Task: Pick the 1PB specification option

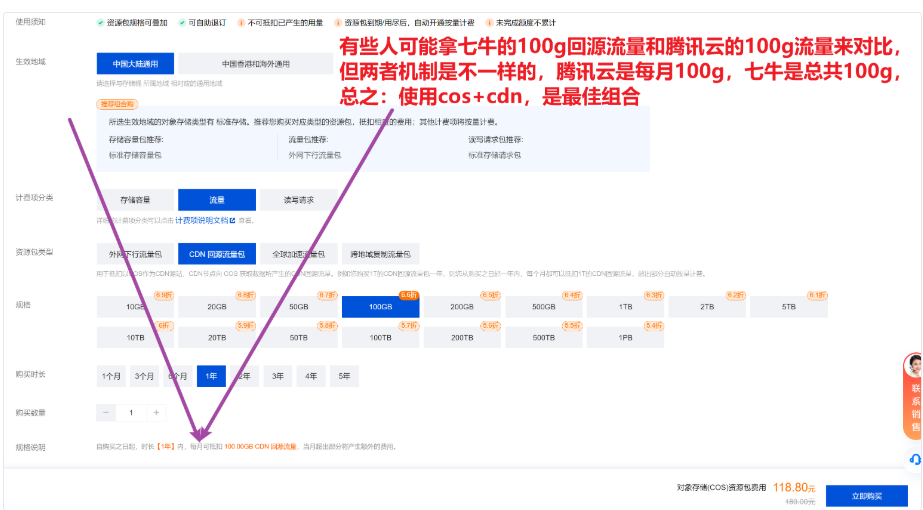Action: 625,337
